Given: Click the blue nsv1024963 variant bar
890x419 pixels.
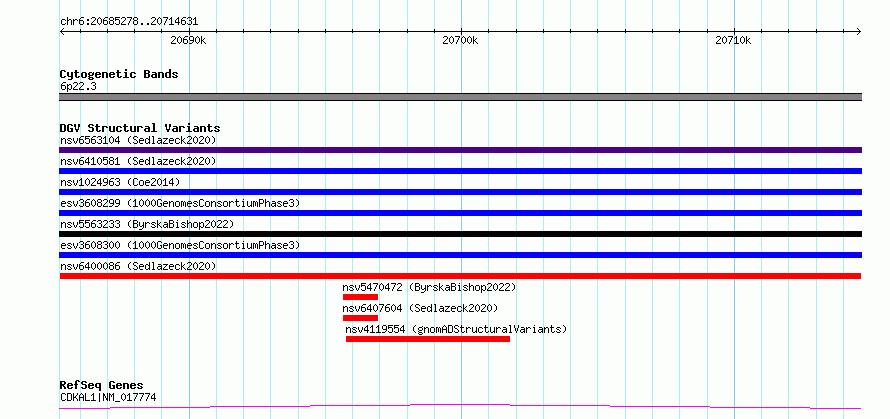Looking at the screenshot, I should point(460,192).
